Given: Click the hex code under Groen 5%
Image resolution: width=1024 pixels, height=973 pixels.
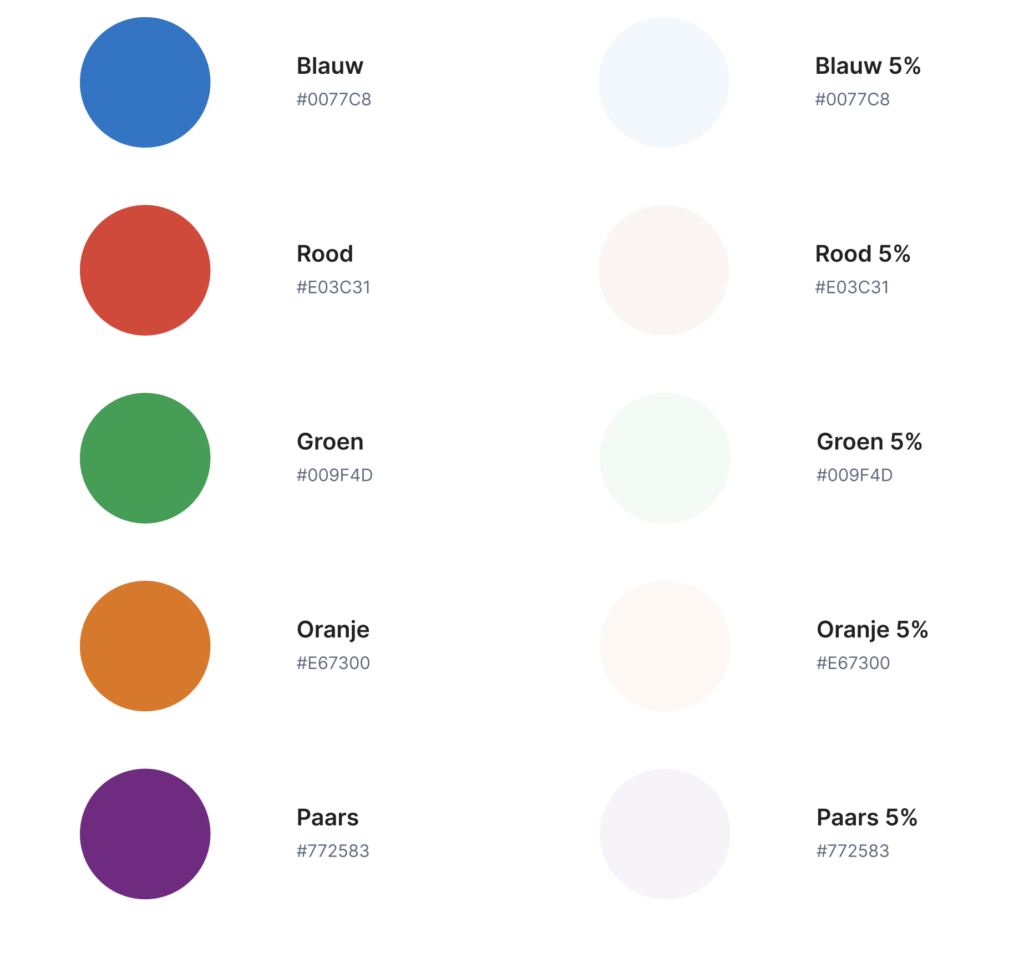Looking at the screenshot, I should click(x=854, y=475).
